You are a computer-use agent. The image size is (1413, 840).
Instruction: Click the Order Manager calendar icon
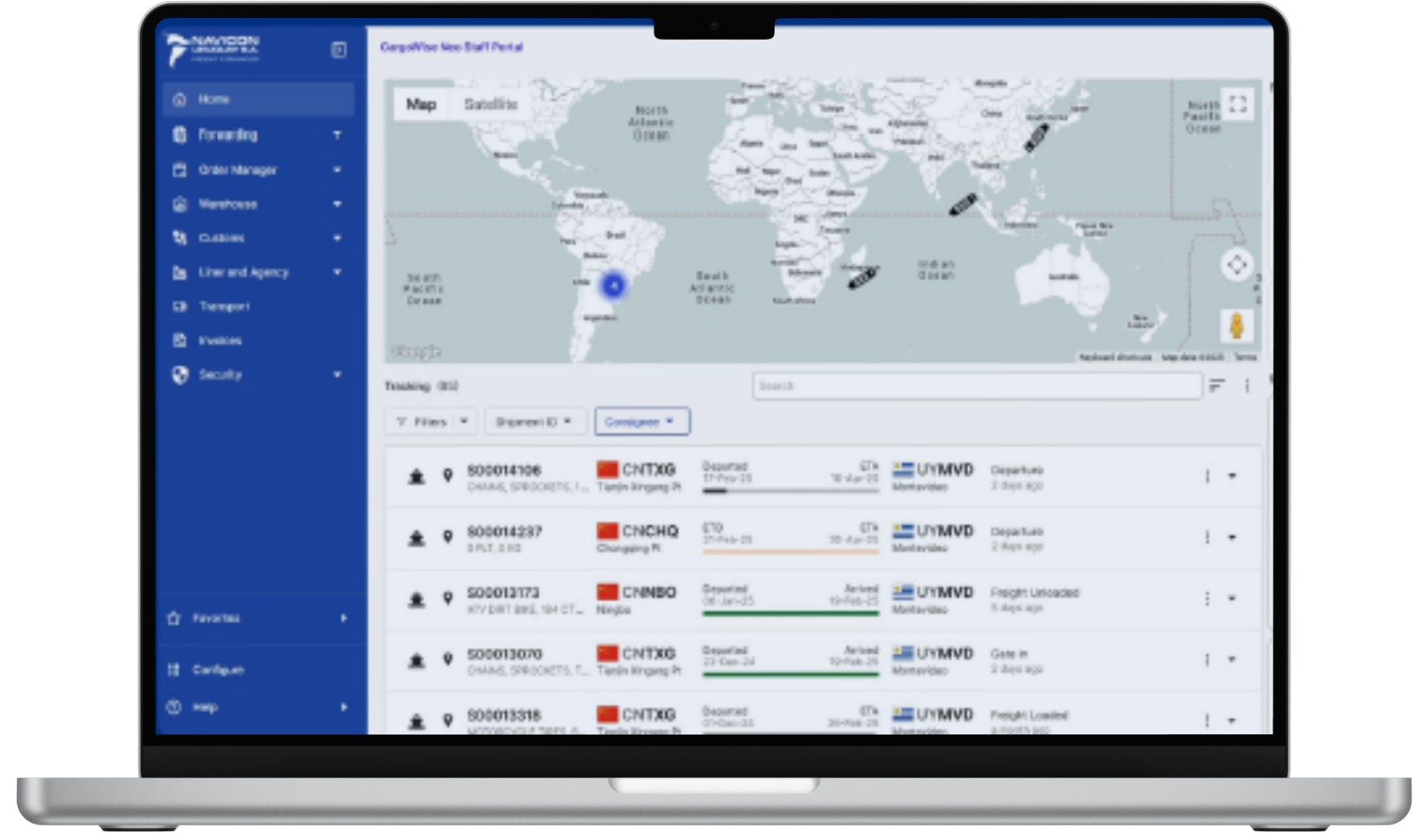(x=180, y=169)
